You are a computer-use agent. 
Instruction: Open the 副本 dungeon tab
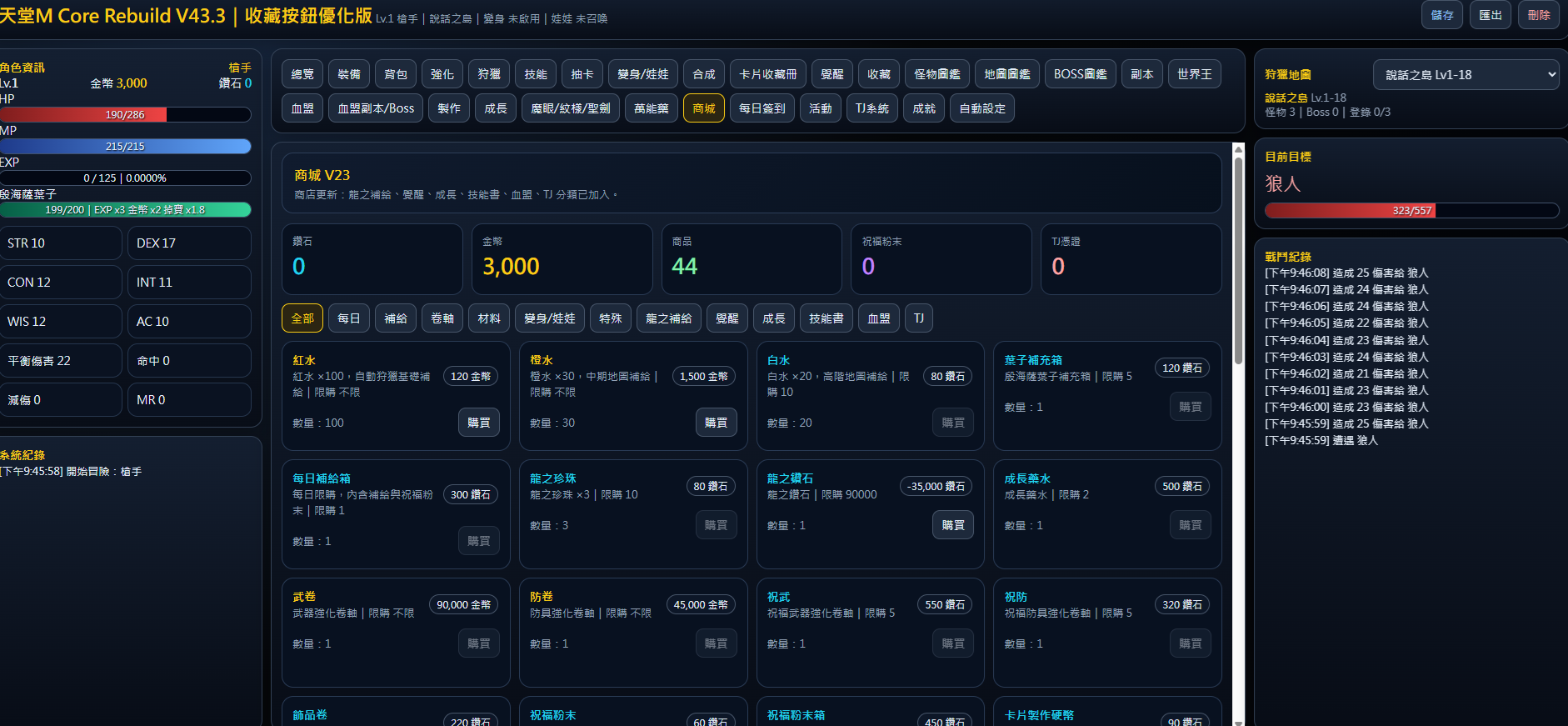(1142, 74)
